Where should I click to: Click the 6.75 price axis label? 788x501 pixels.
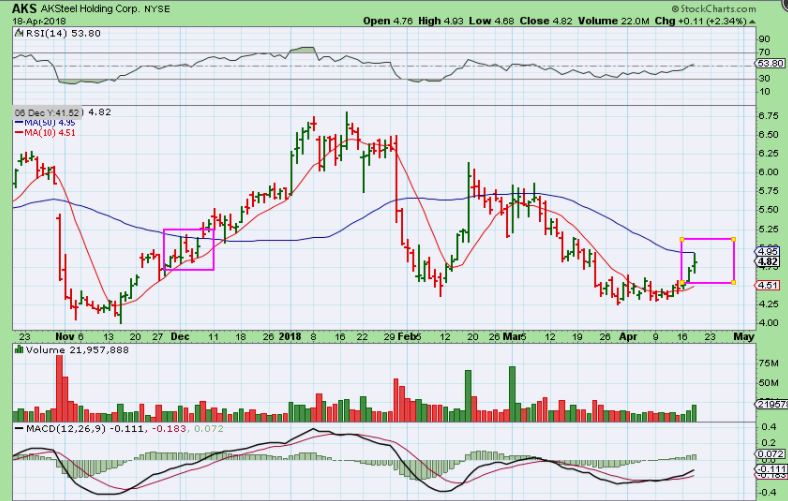click(769, 116)
